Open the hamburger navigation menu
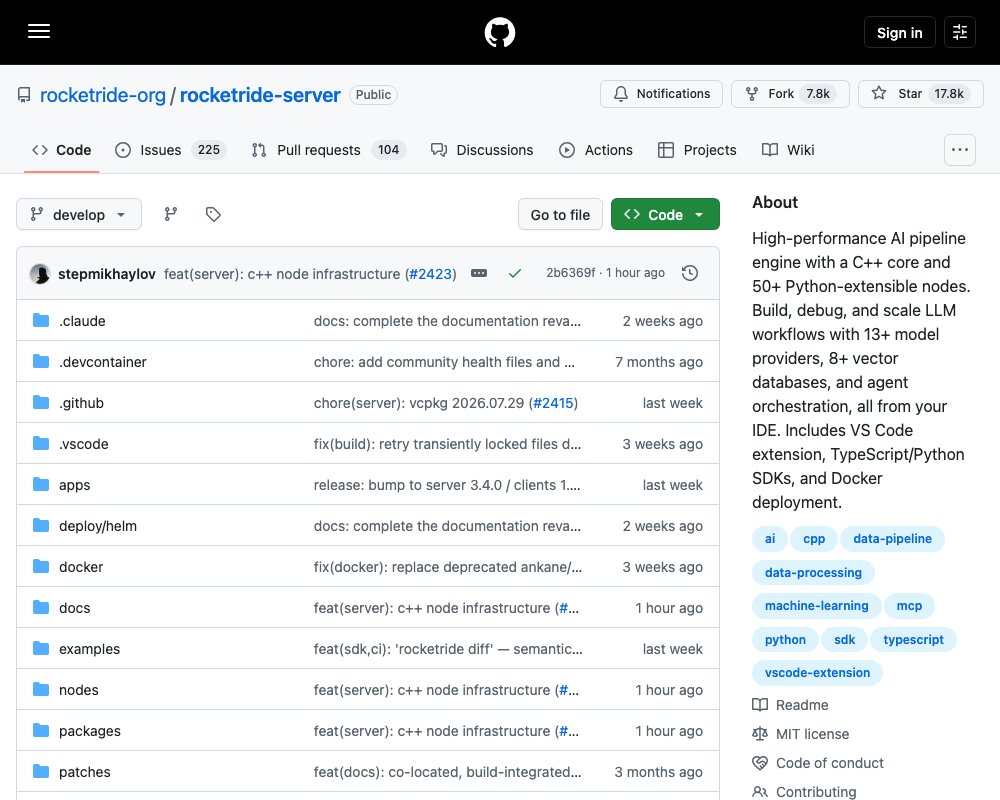The width and height of the screenshot is (1000, 800). coord(39,31)
